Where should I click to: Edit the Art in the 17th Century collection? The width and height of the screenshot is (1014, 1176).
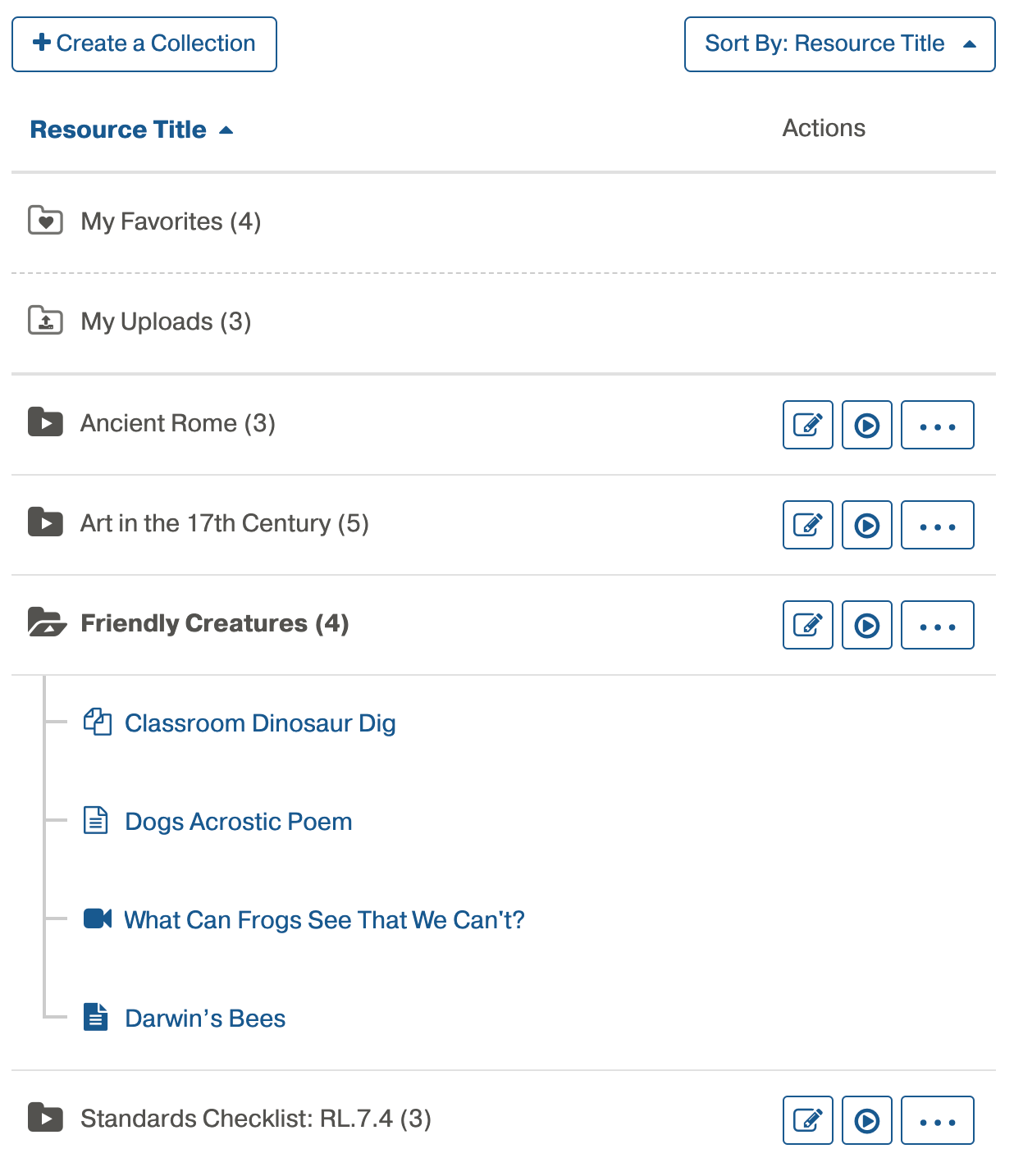807,525
